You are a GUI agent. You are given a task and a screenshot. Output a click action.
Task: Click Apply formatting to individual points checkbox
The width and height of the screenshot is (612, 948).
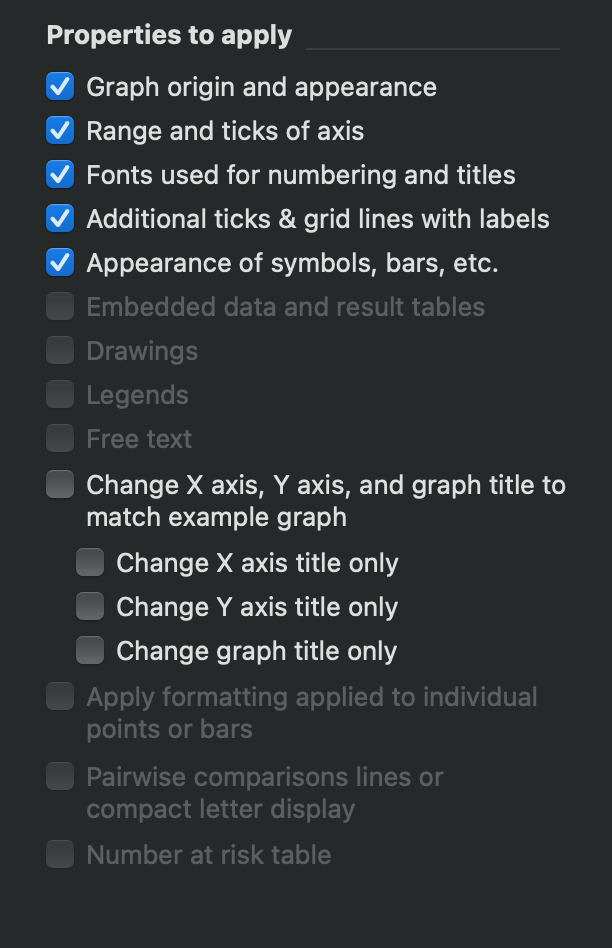59,697
